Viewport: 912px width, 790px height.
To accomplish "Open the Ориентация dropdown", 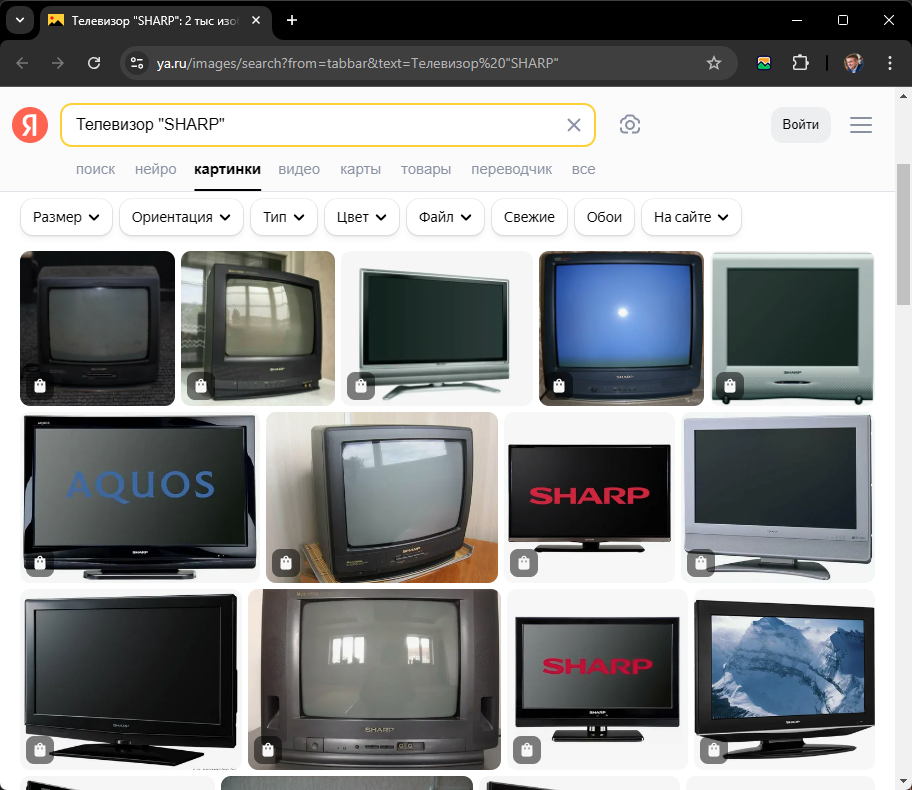I will pos(181,217).
